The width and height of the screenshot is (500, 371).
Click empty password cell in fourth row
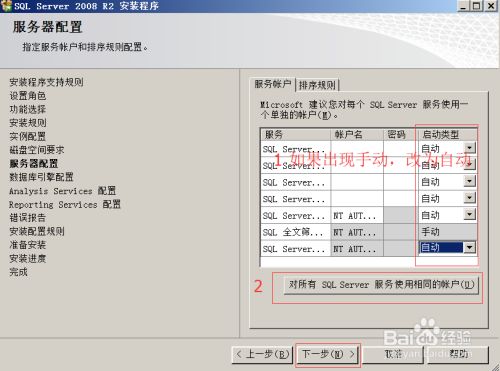click(x=401, y=199)
